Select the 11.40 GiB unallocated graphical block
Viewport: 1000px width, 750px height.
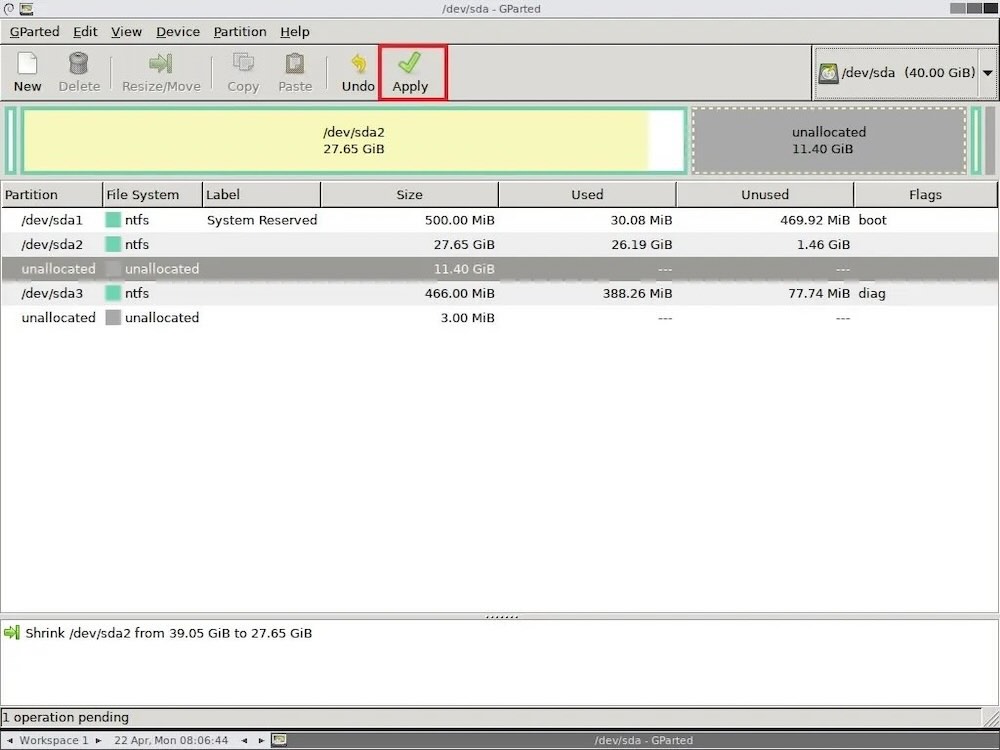click(x=829, y=141)
